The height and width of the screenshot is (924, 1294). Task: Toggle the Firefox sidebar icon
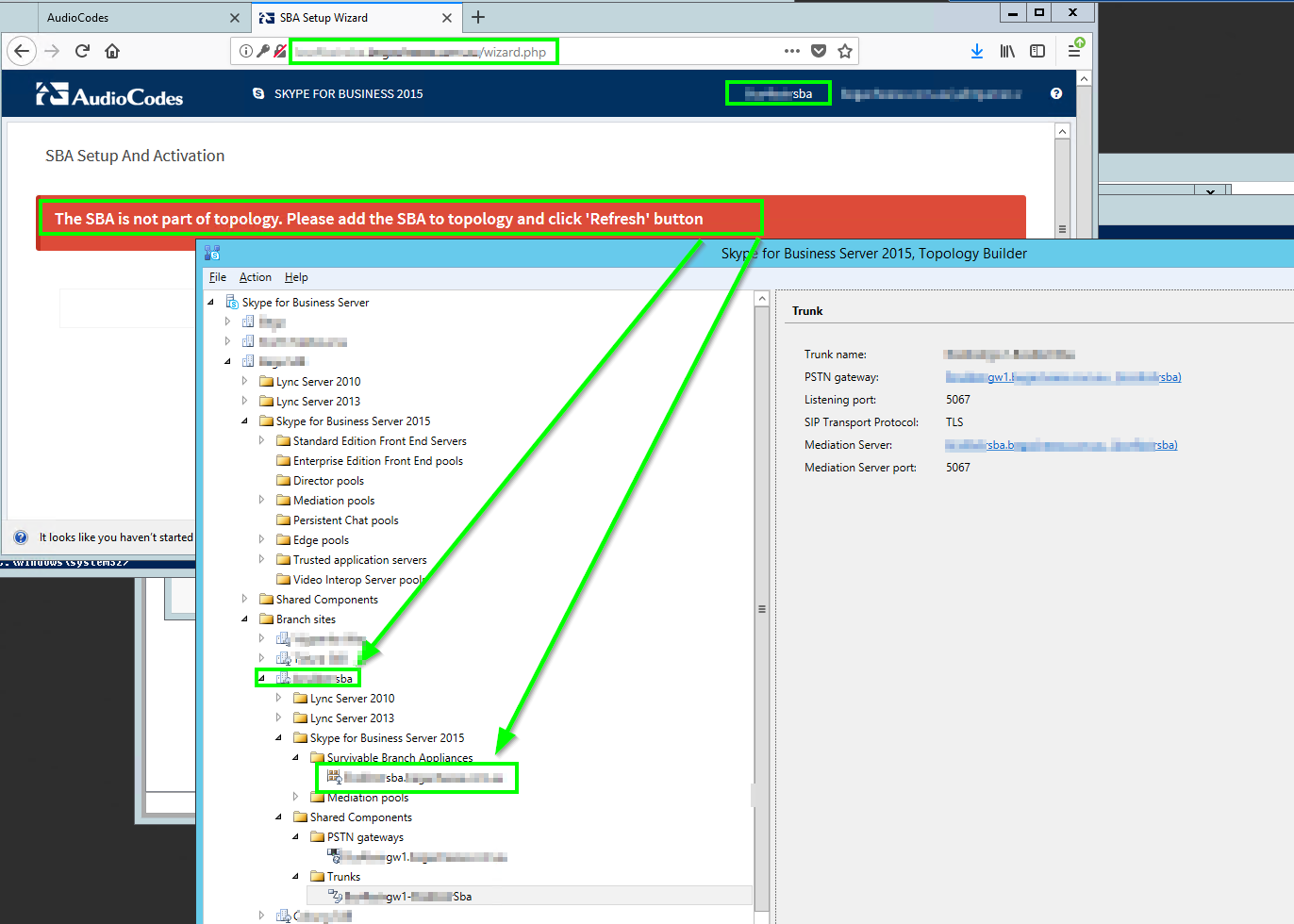(1037, 51)
